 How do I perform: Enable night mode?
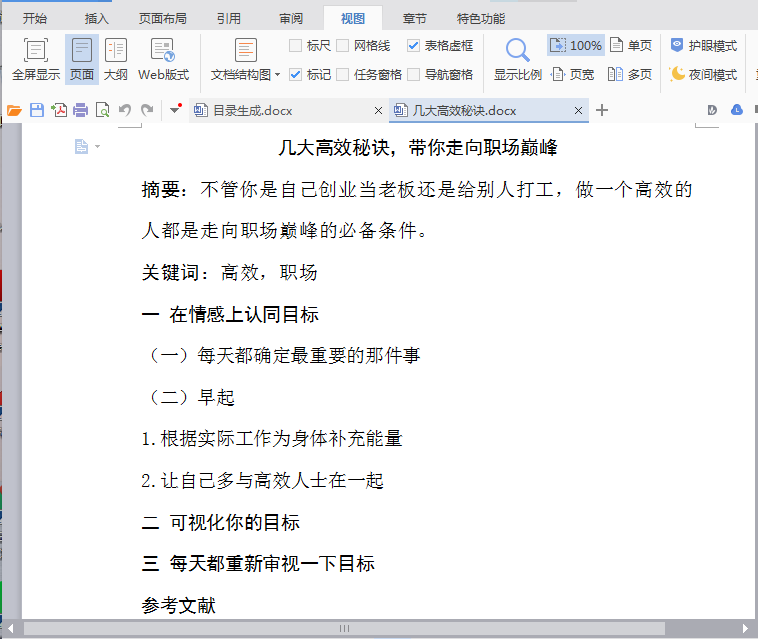click(x=704, y=74)
